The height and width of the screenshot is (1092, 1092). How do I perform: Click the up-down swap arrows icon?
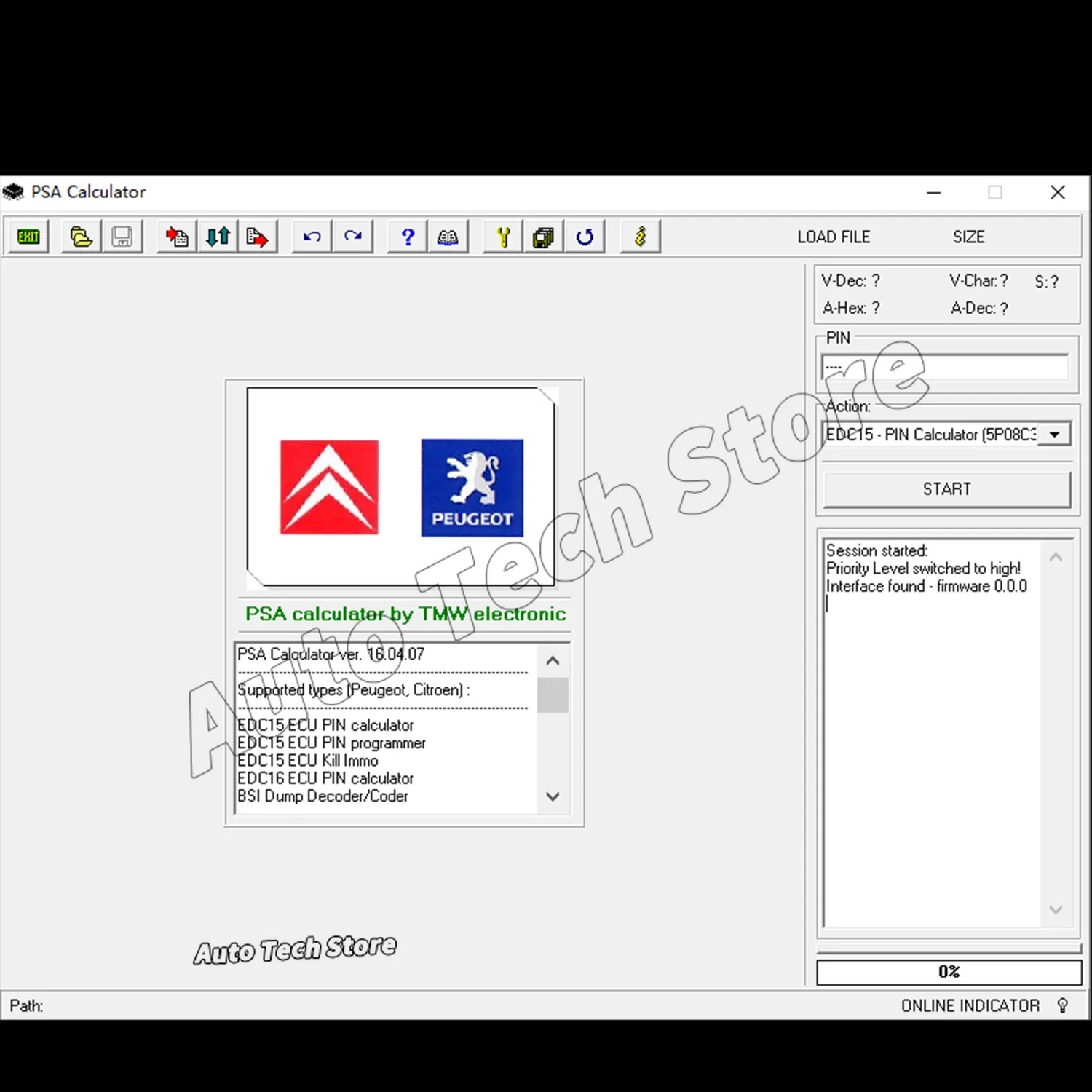(x=217, y=236)
